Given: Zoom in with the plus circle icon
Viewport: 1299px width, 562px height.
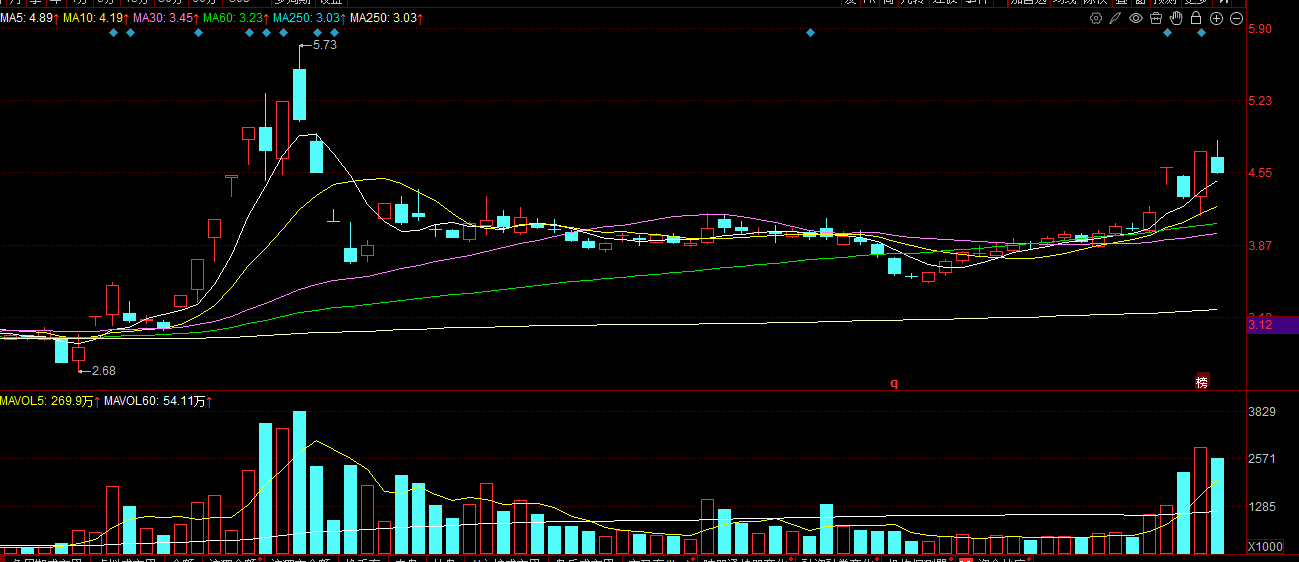Looking at the screenshot, I should [x=1216, y=18].
